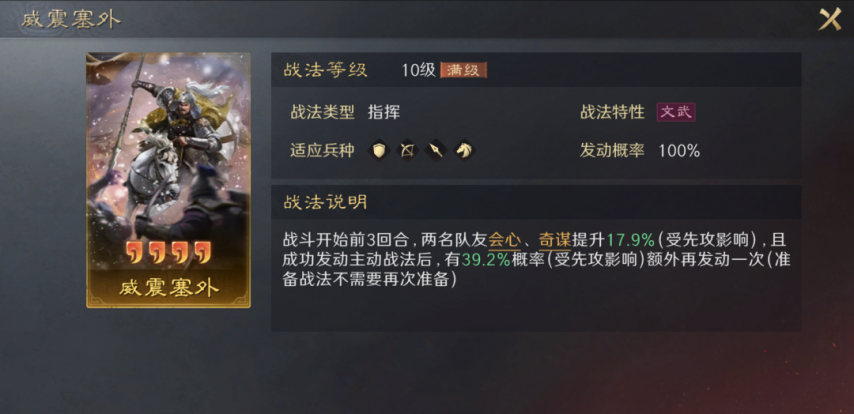Screen dimensions: 854x414
Task: Tap the 10级 level text
Action: (x=418, y=70)
